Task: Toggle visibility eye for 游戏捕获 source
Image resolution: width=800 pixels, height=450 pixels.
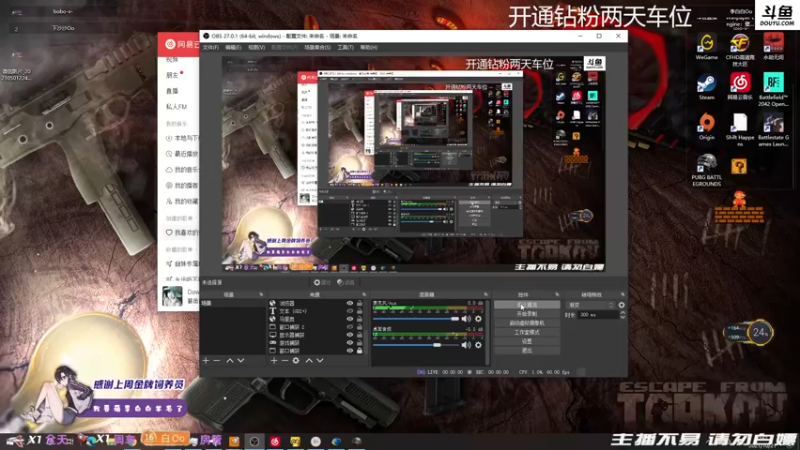Action: click(349, 343)
